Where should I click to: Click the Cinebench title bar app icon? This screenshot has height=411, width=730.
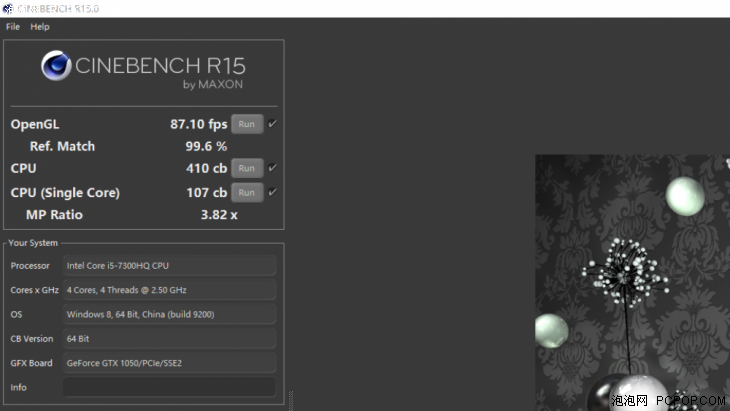point(8,9)
